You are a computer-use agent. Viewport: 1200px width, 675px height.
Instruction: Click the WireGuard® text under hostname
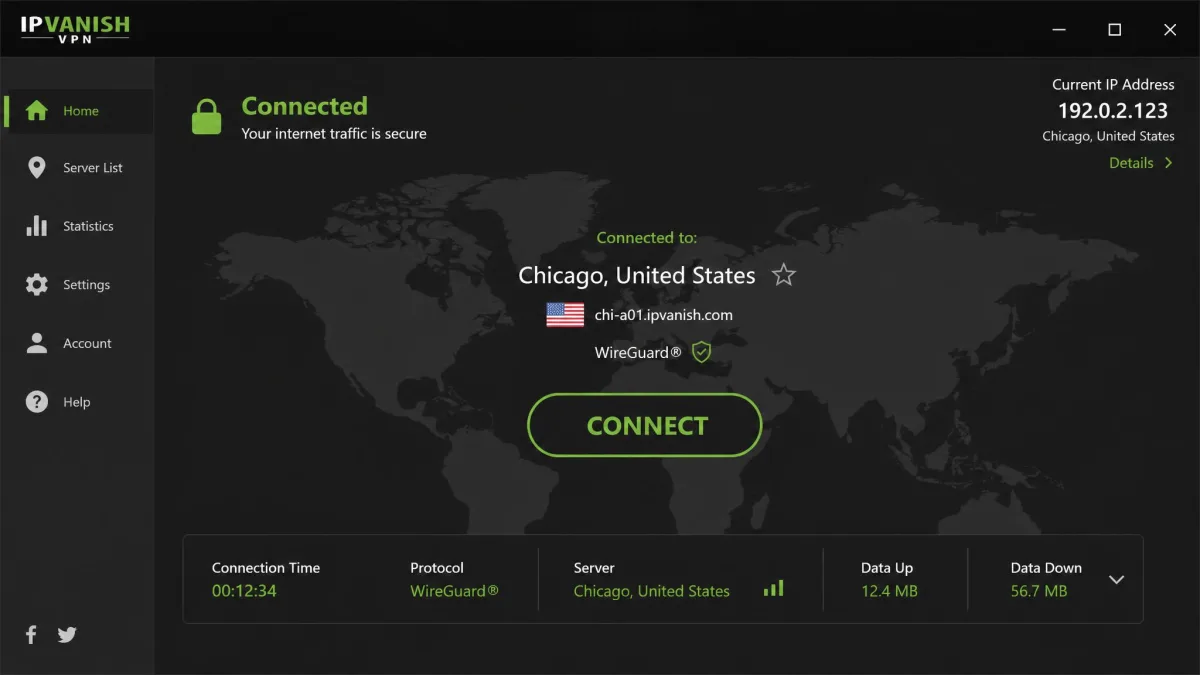(x=638, y=352)
